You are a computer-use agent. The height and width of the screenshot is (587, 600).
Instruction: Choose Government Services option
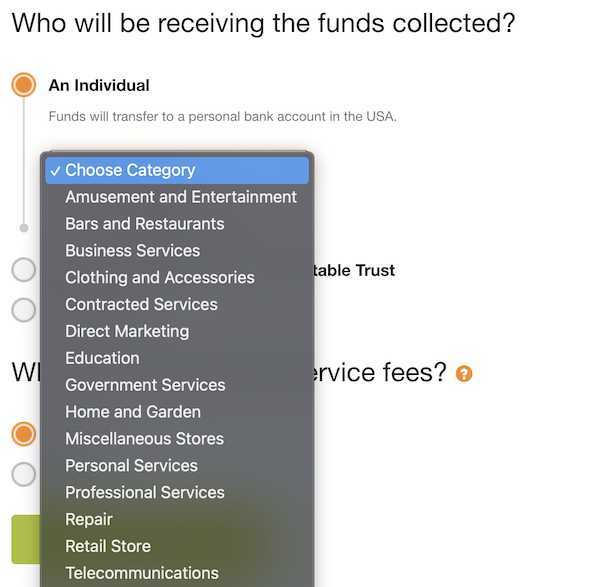tap(177, 385)
